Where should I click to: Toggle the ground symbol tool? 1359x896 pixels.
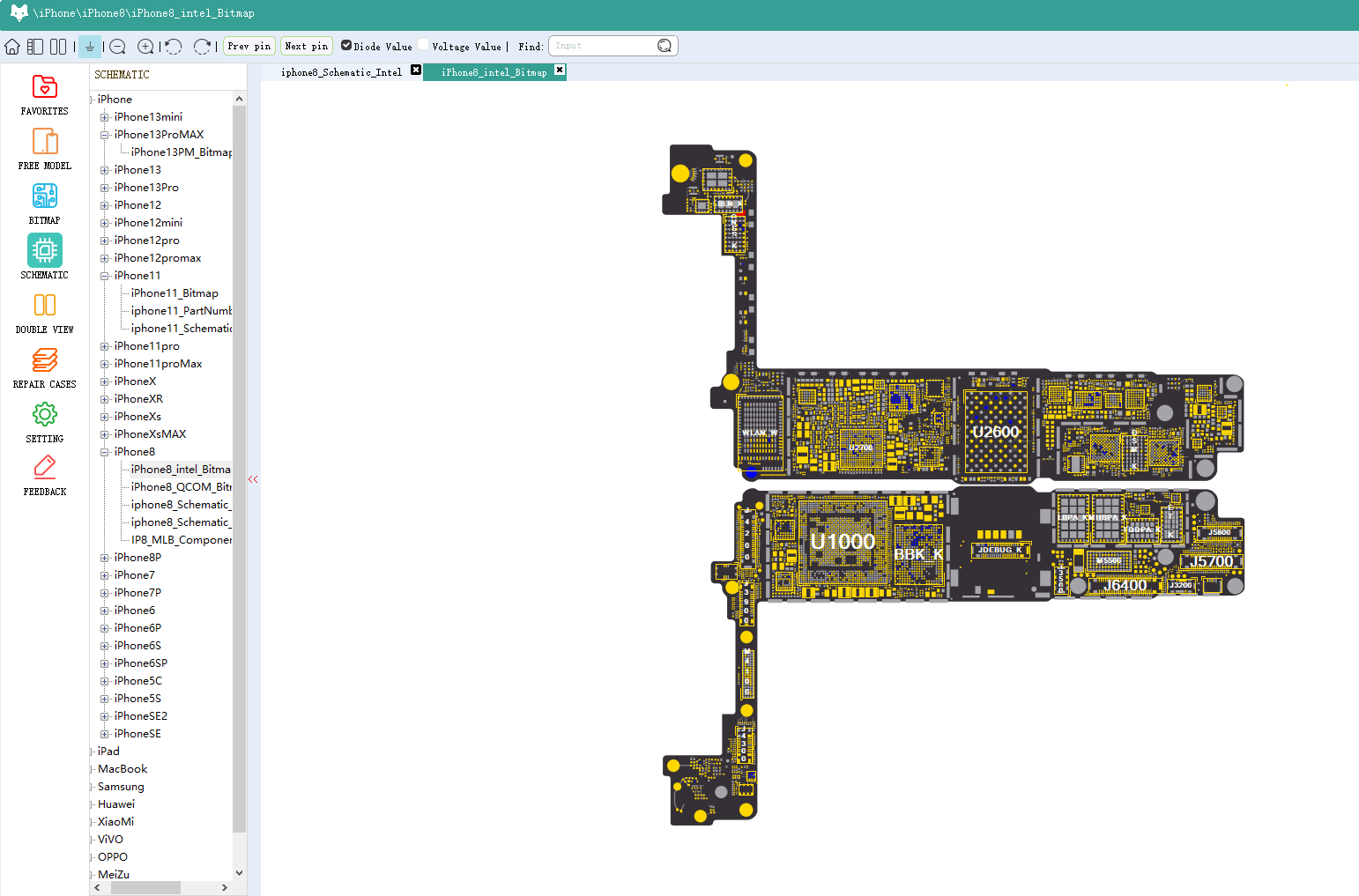pos(90,47)
